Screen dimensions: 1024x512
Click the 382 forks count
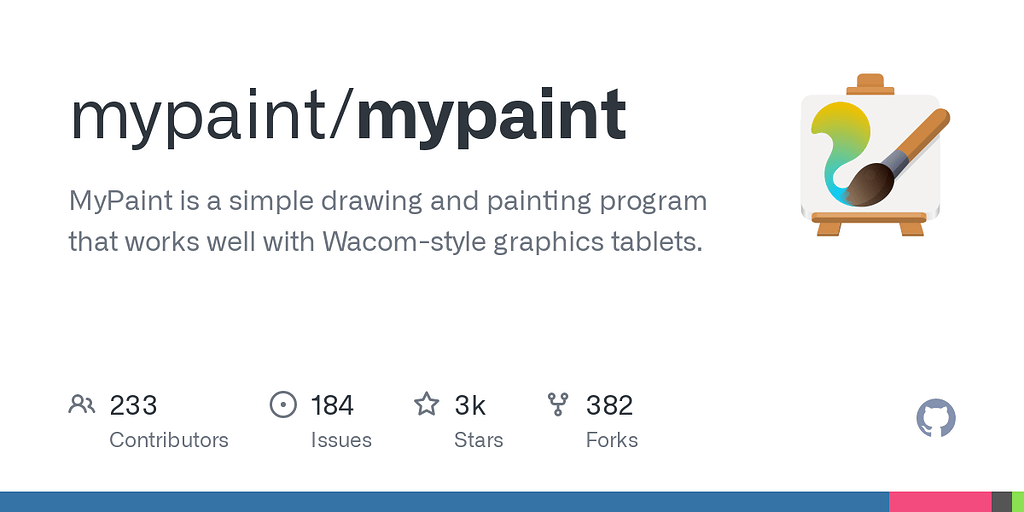[610, 405]
